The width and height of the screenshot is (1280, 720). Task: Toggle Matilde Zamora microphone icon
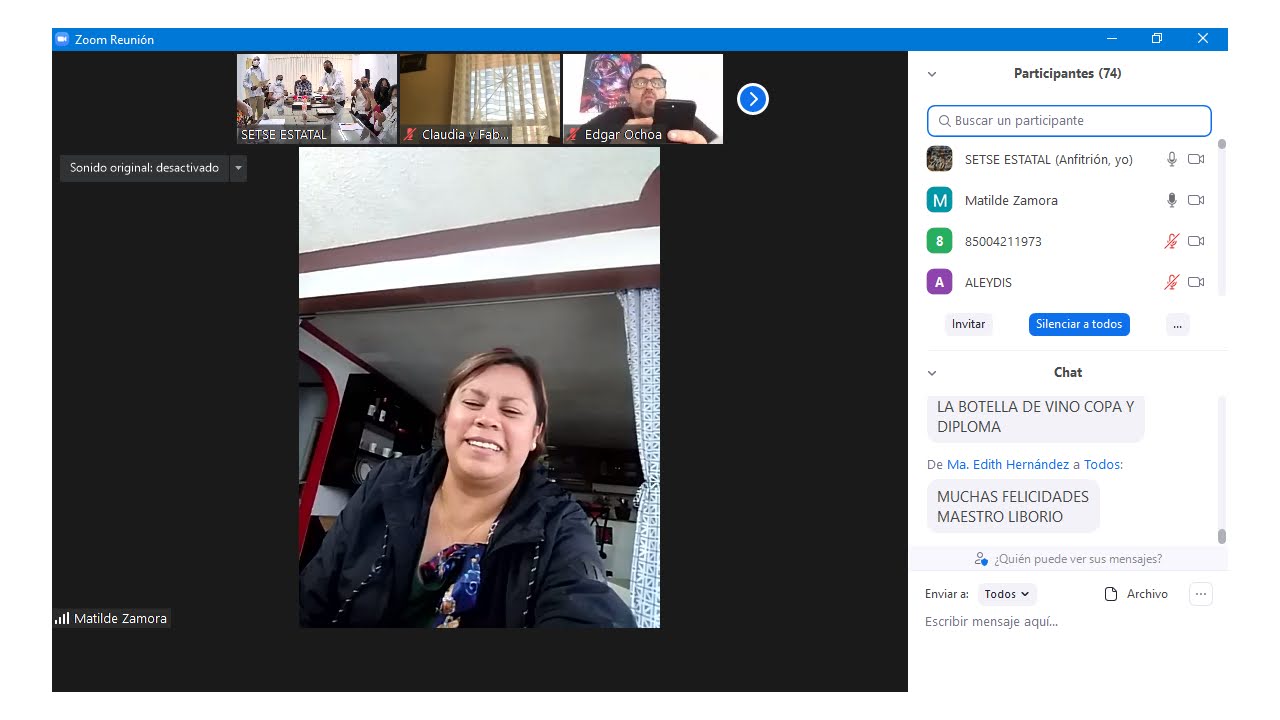(1172, 200)
